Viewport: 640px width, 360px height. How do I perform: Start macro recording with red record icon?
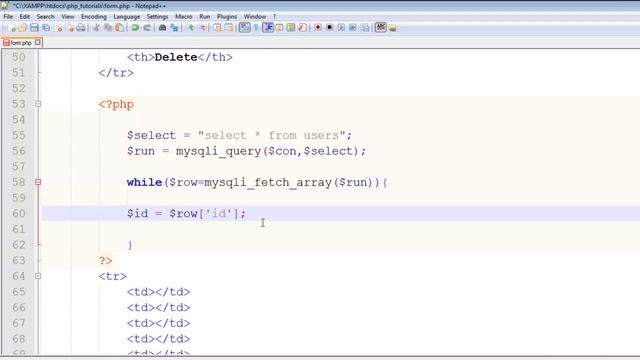(x=318, y=28)
